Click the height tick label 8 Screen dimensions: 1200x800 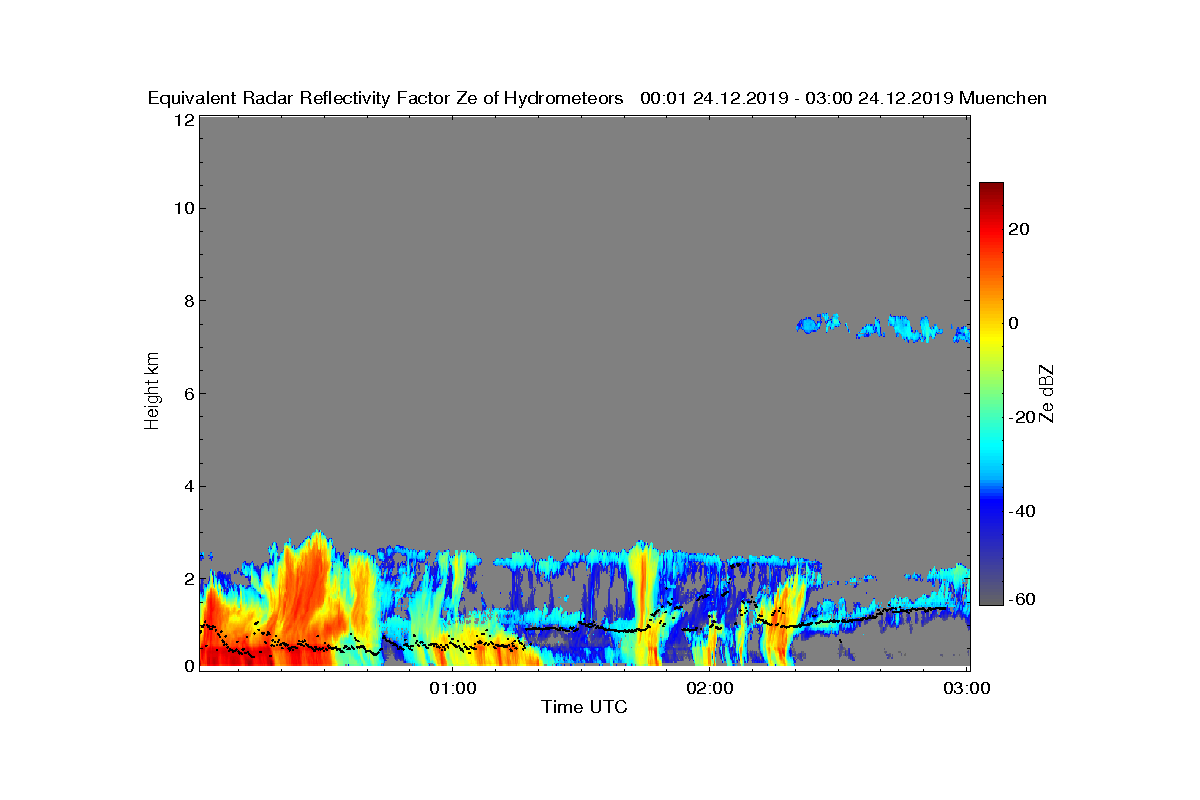click(187, 300)
